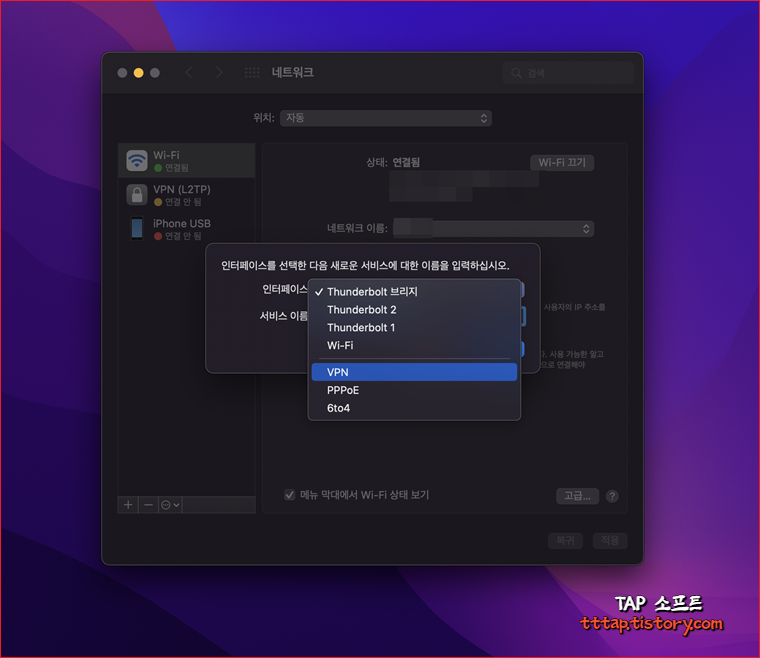This screenshot has height=658, width=760.
Task: Choose Thunderbolt 1 interface option
Action: 414,328
